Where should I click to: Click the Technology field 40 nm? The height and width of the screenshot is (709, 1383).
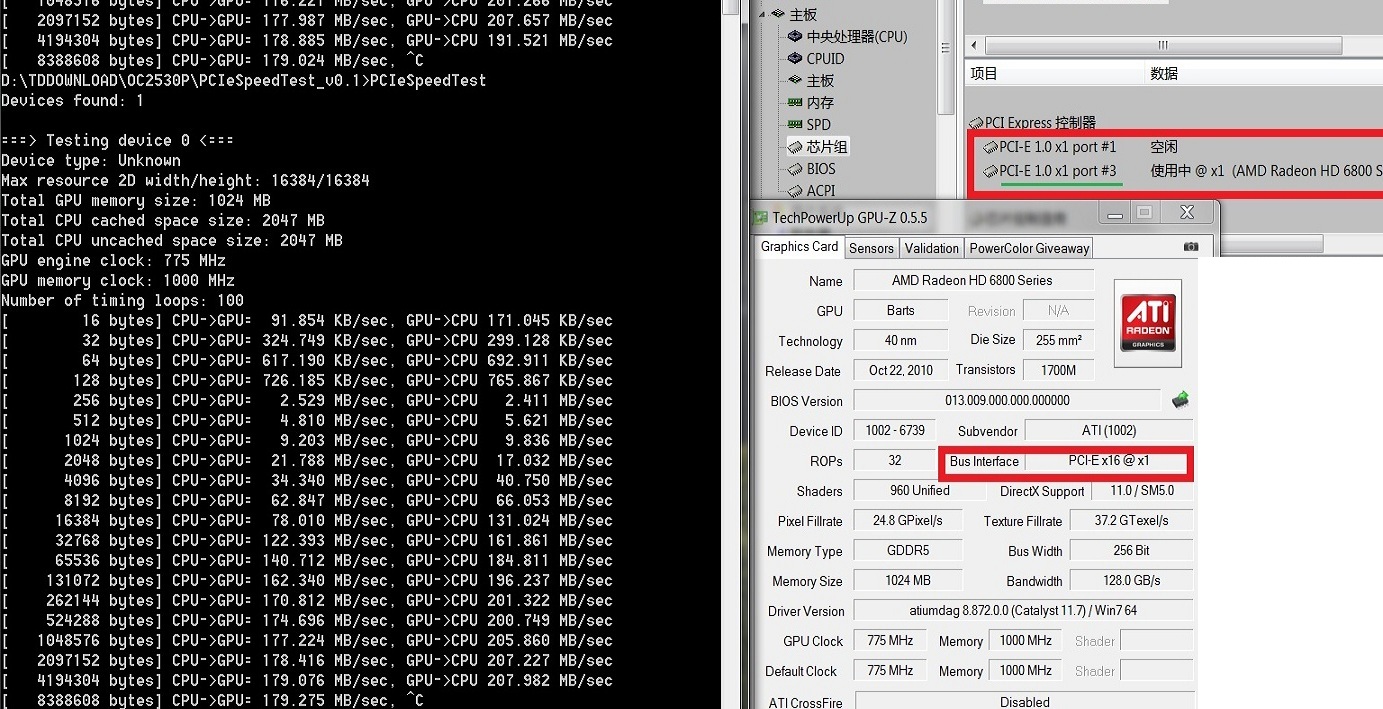pos(900,340)
